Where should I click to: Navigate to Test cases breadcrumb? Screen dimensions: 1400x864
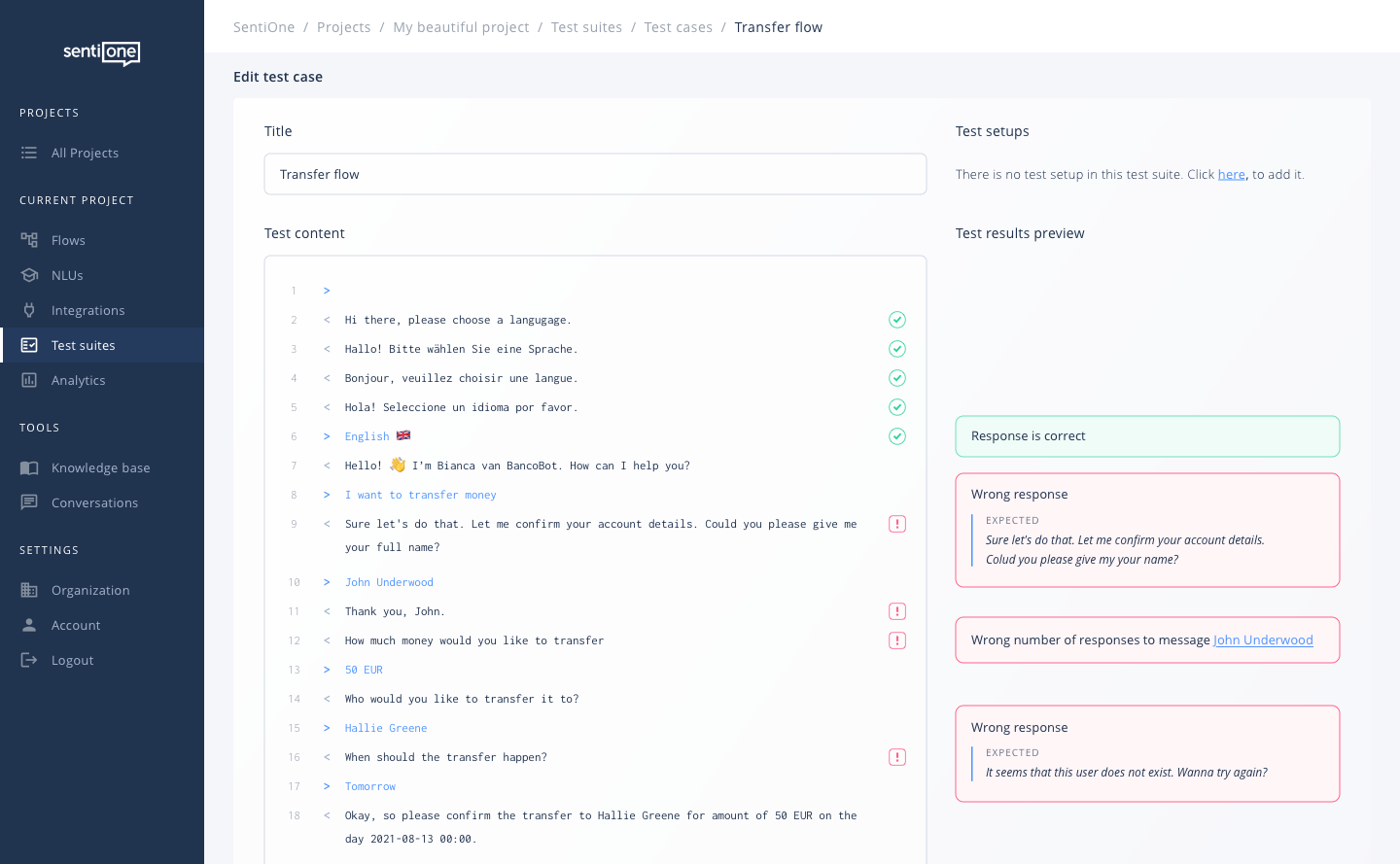(678, 27)
